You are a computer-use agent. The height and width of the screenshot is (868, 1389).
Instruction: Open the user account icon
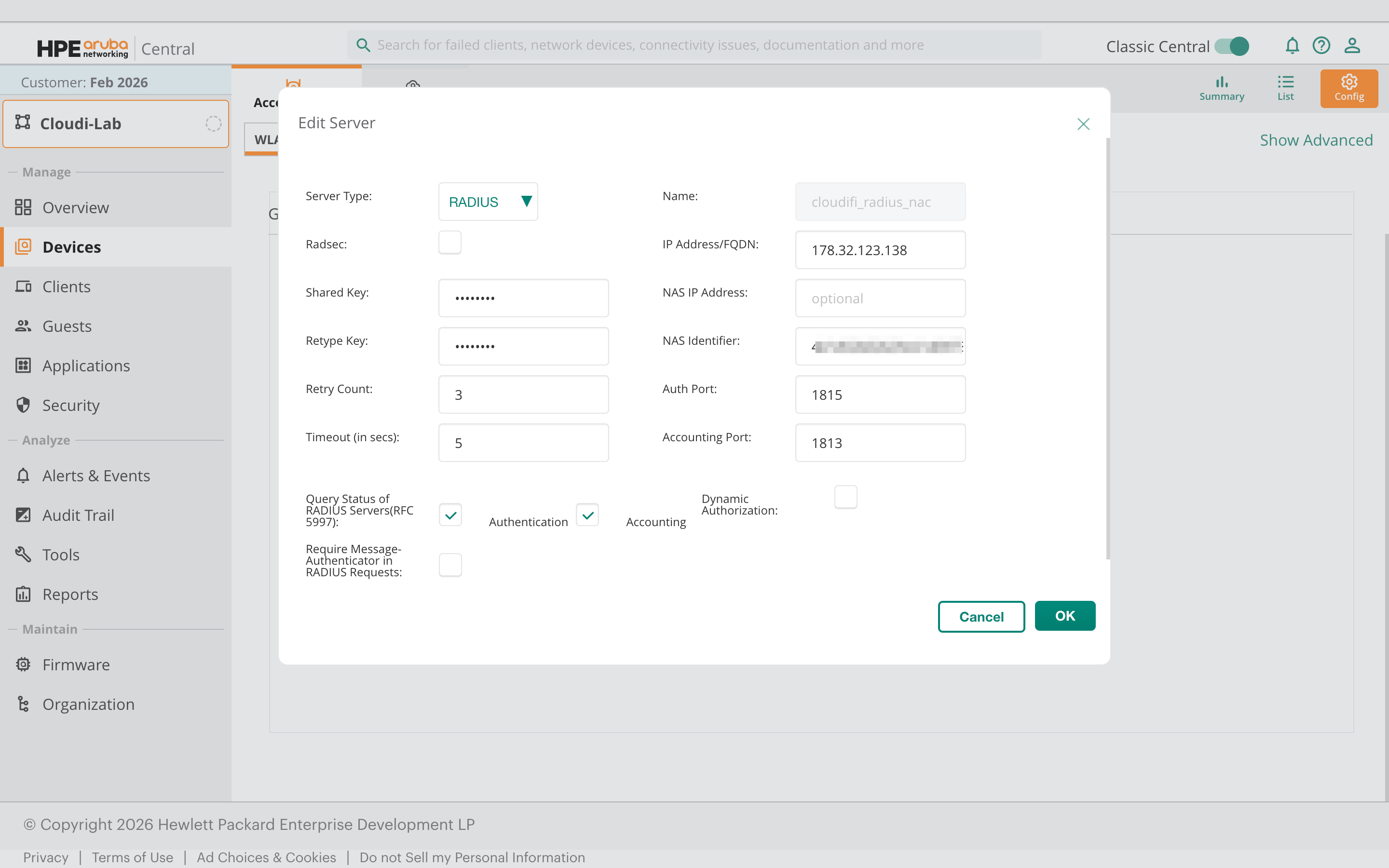pyautogui.click(x=1352, y=45)
